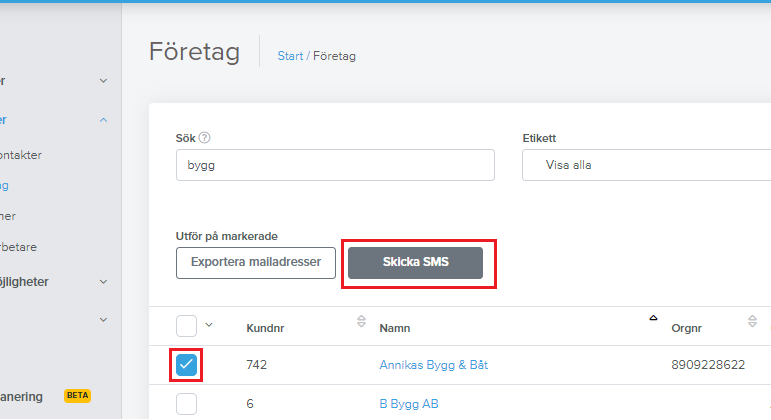
Task: Click the Orgnr column header
Action: tap(686, 328)
